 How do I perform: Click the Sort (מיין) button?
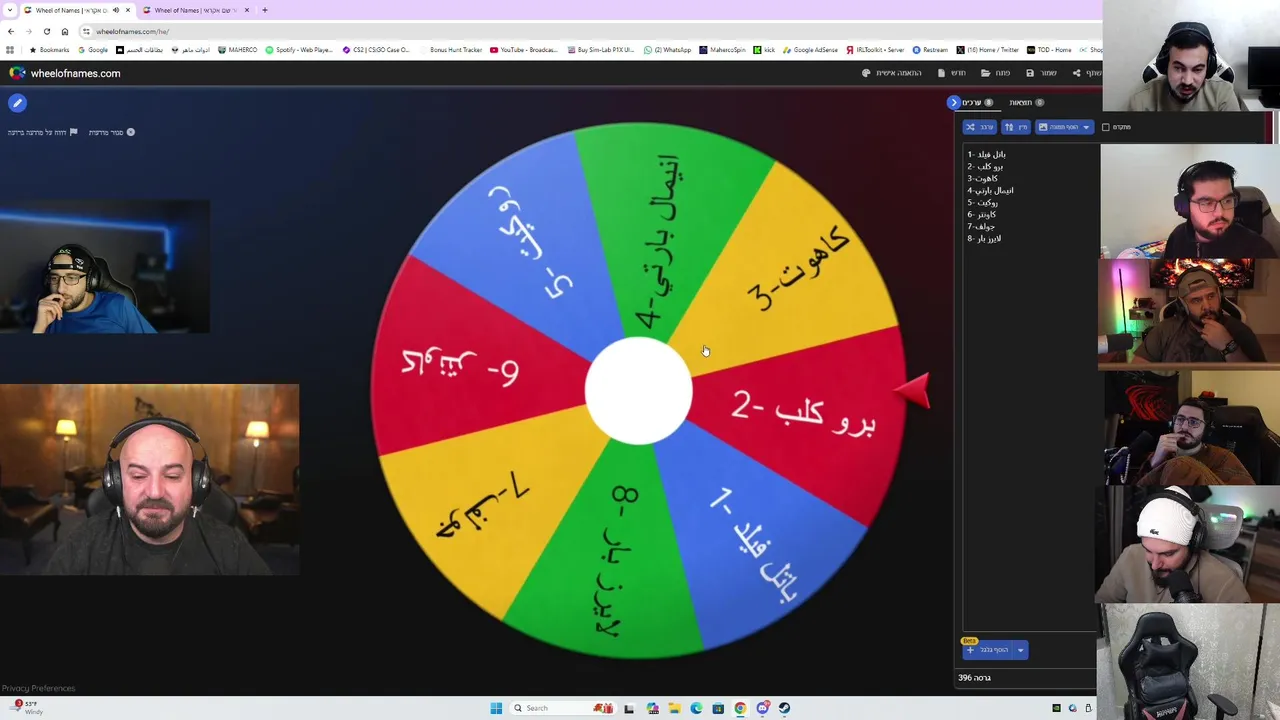(1015, 127)
